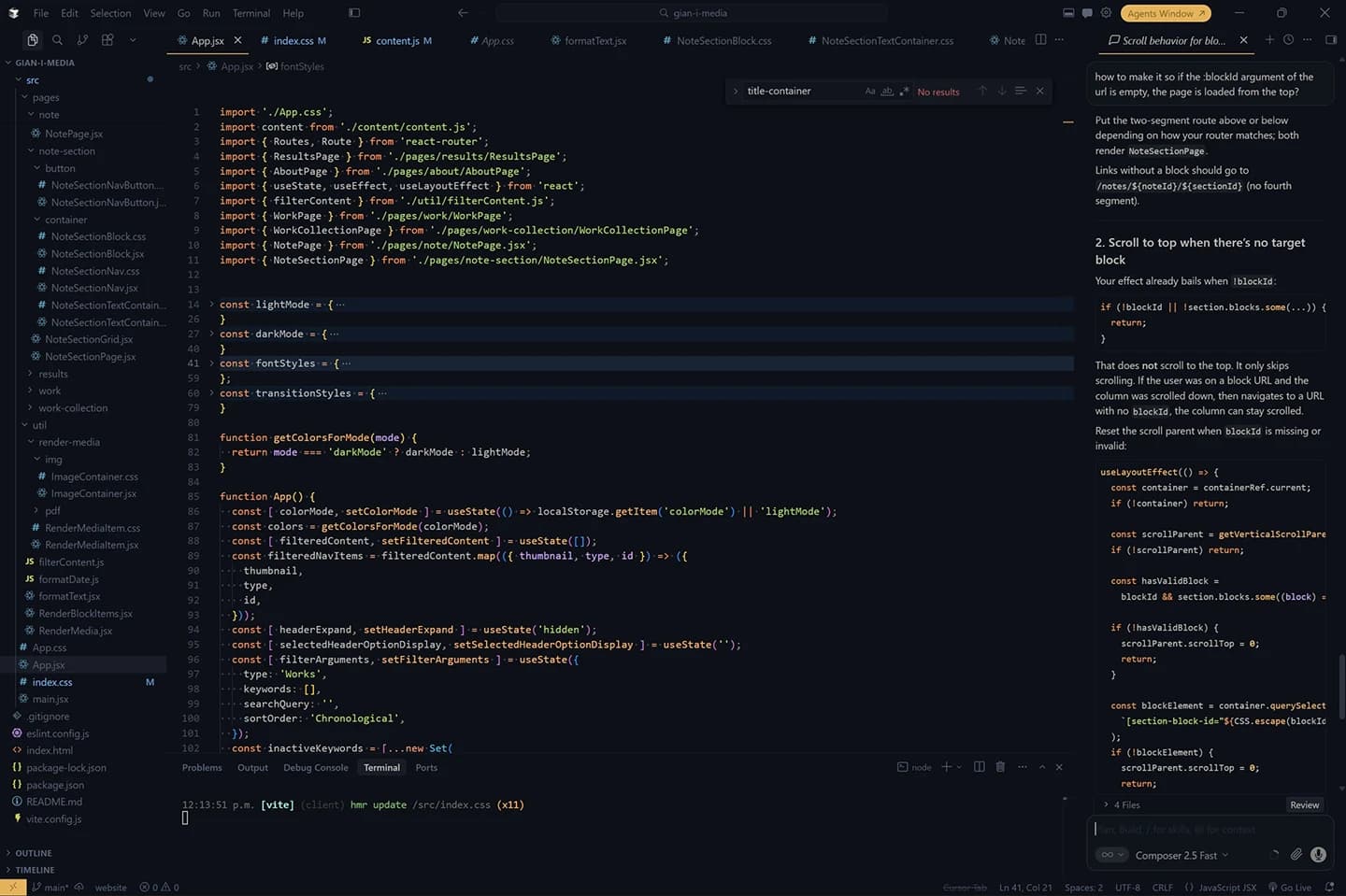Toggle Match Whole Word in find widget
Image resolution: width=1346 pixels, height=896 pixels.
point(887,91)
